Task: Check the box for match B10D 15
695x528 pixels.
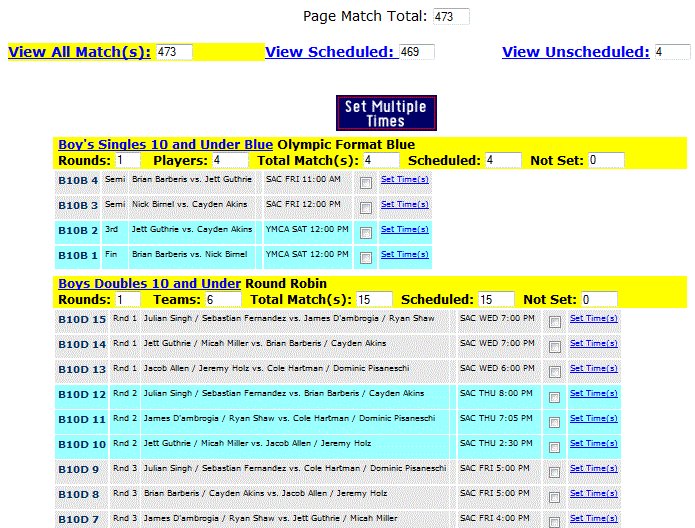Action: (x=554, y=322)
